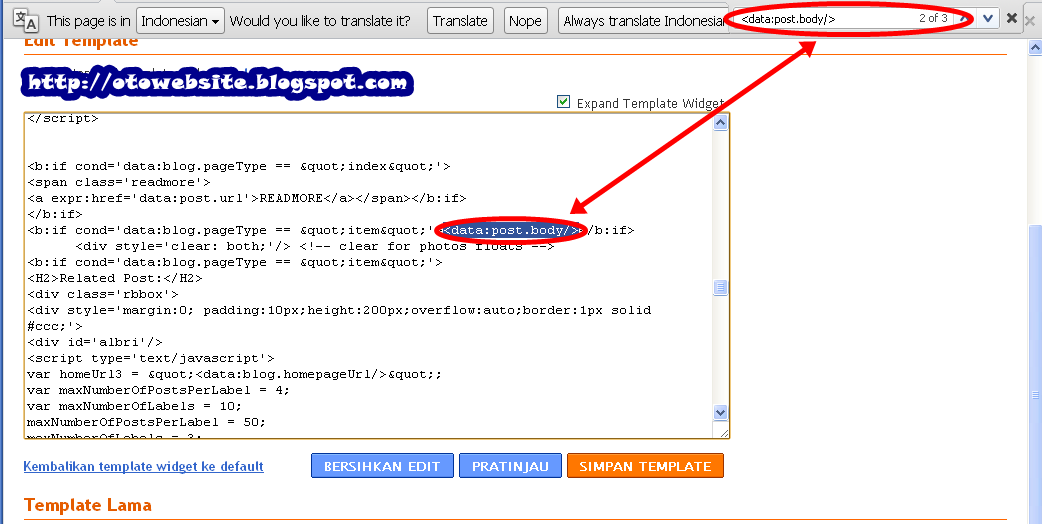The width and height of the screenshot is (1042, 524).
Task: Click the code editor scroll-down arrow
Action: coord(720,412)
